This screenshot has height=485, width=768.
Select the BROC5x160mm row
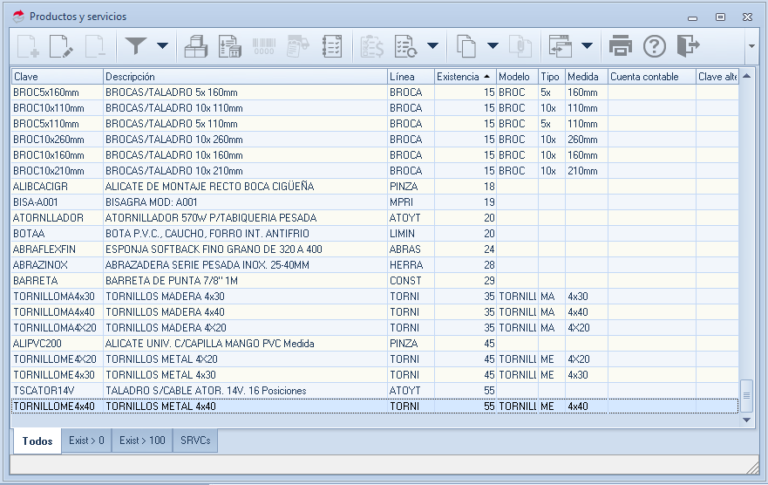click(x=375, y=93)
